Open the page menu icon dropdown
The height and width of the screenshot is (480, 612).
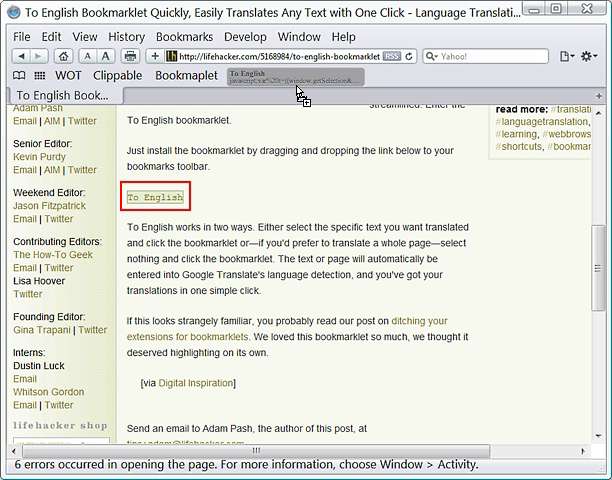tap(567, 57)
